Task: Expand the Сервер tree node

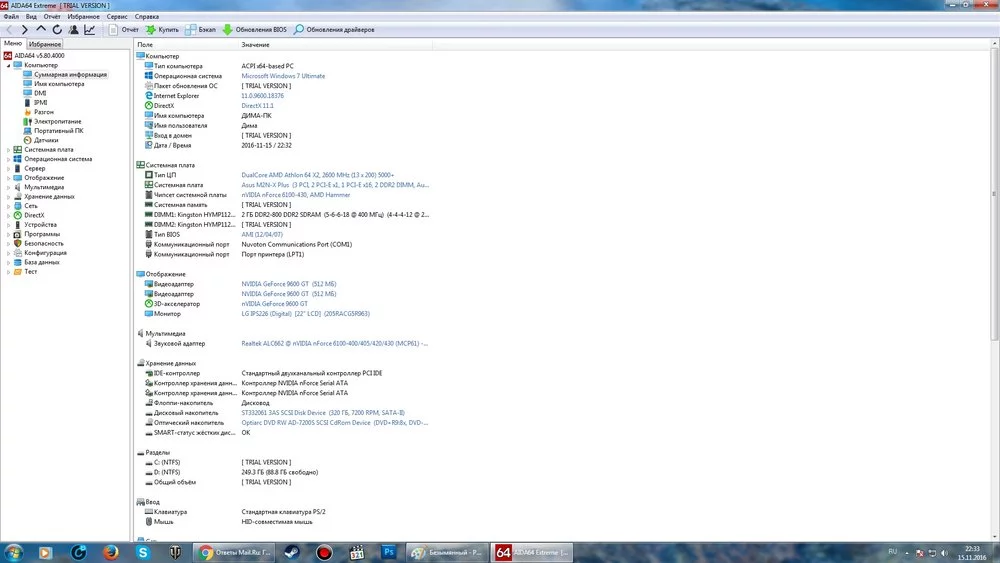Action: (x=8, y=168)
